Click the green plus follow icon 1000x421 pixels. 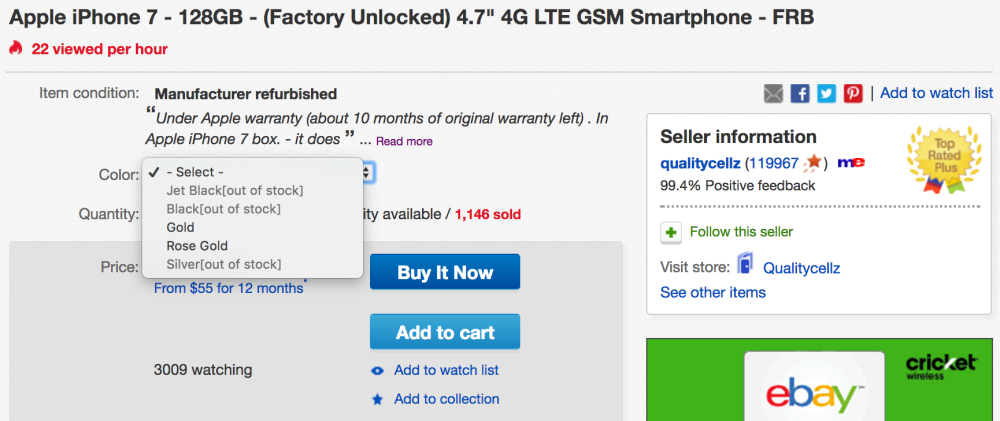(671, 232)
